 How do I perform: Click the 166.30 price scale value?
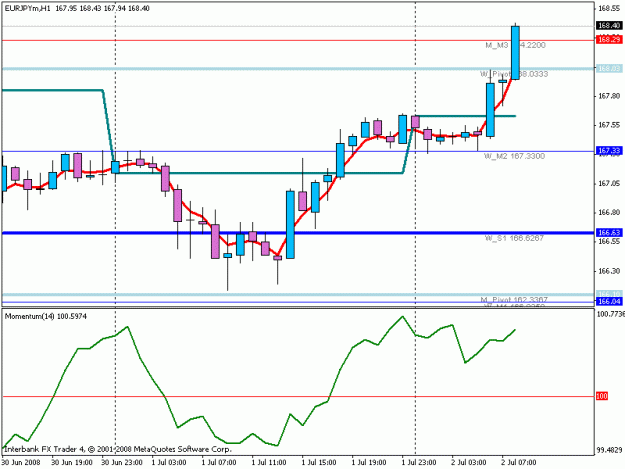click(609, 271)
